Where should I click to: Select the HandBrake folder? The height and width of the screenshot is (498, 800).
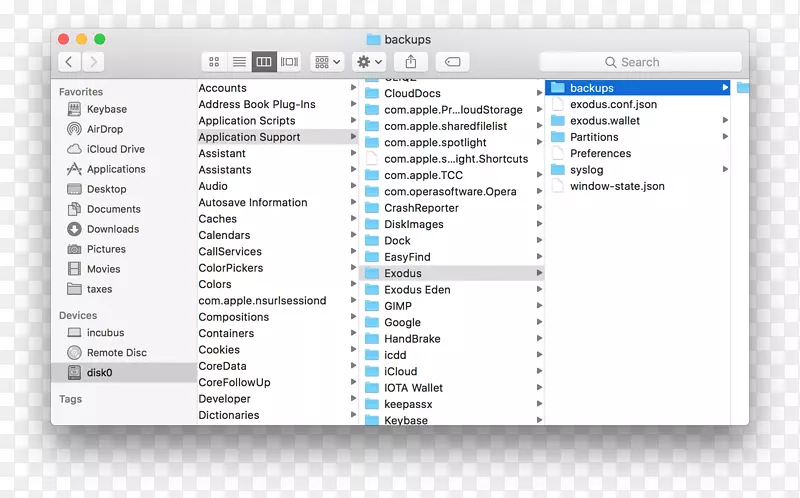(x=452, y=339)
